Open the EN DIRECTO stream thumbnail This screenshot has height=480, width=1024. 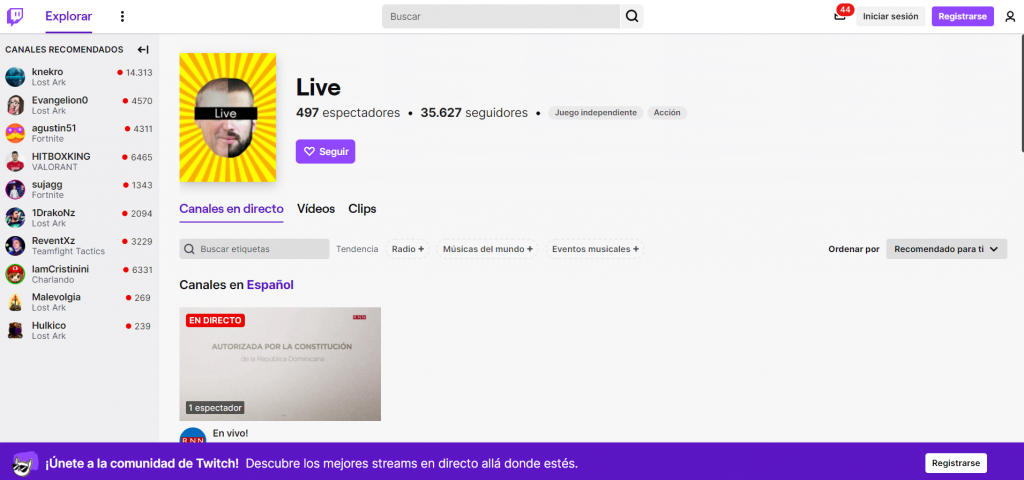coord(280,364)
